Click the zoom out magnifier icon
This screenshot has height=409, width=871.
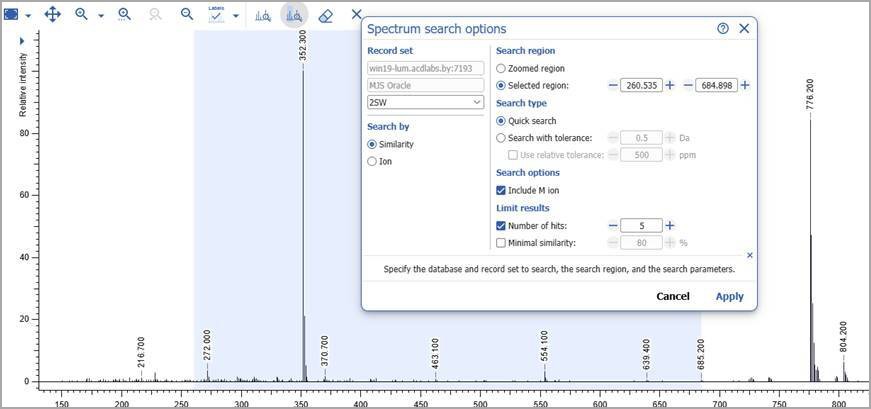point(187,14)
